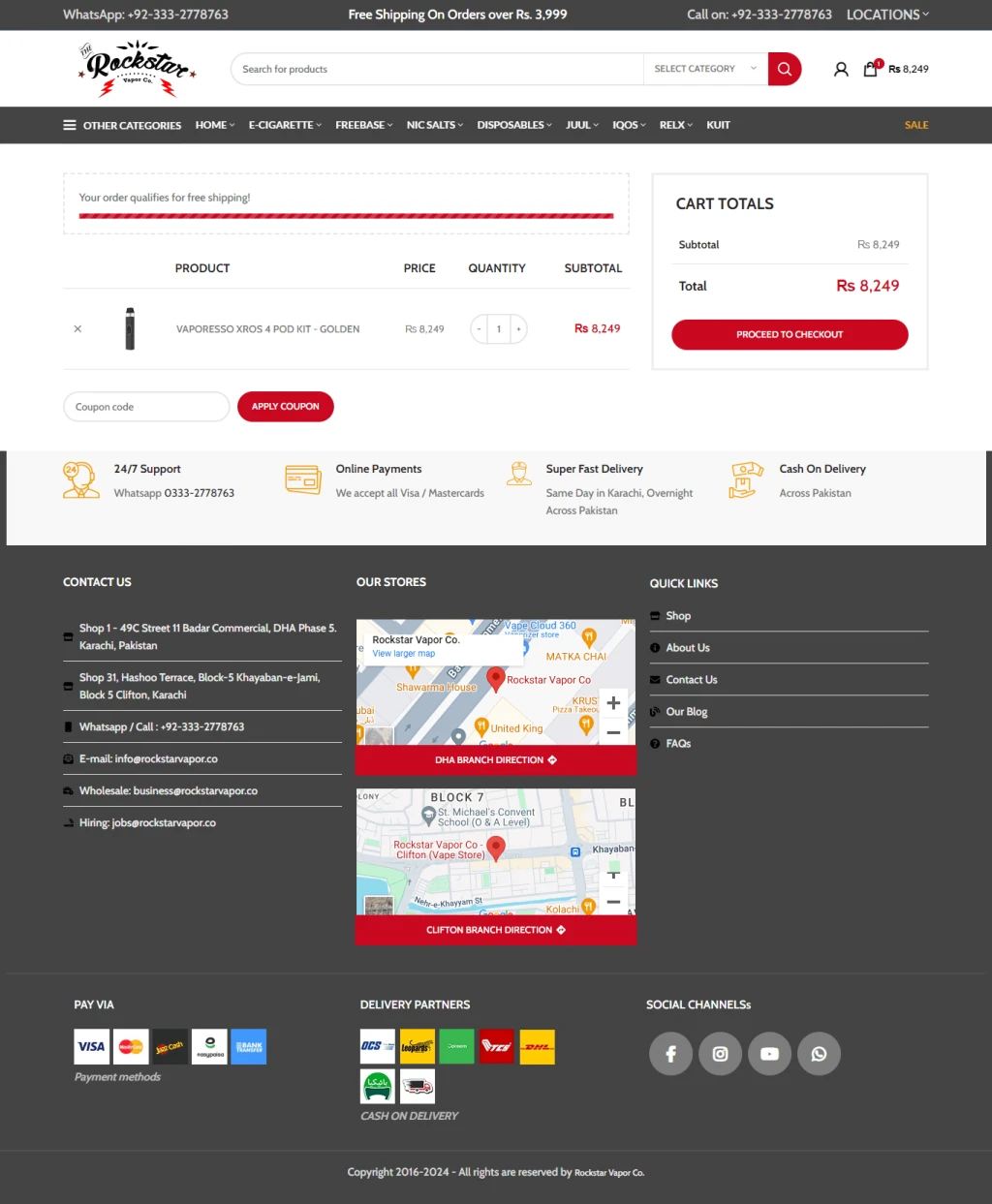Zoom in on the DHA branch map

[x=613, y=703]
